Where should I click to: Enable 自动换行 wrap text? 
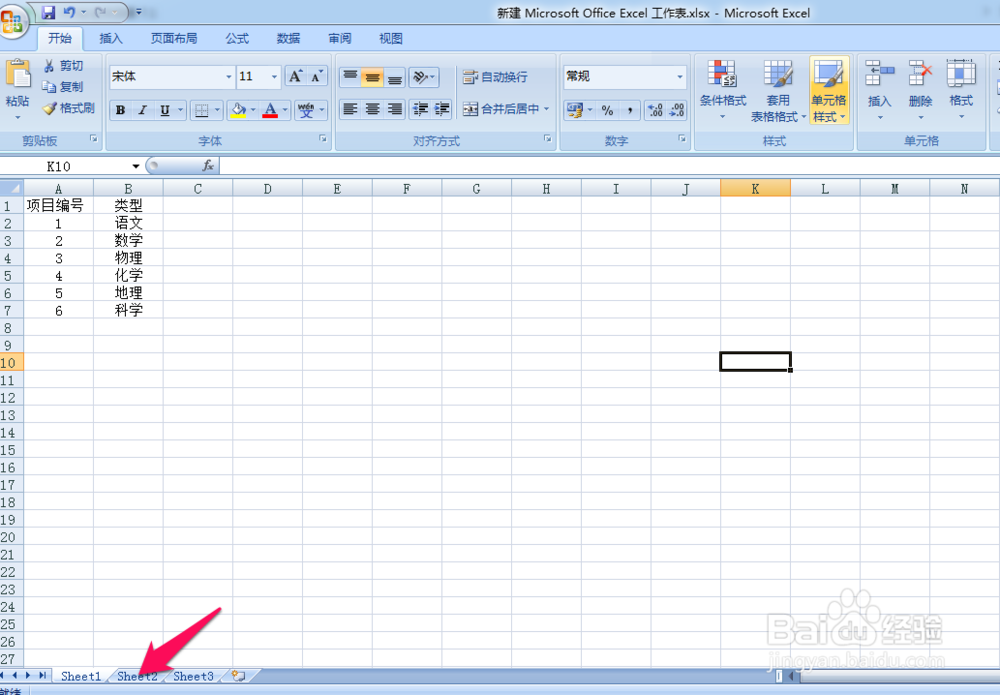pos(496,77)
